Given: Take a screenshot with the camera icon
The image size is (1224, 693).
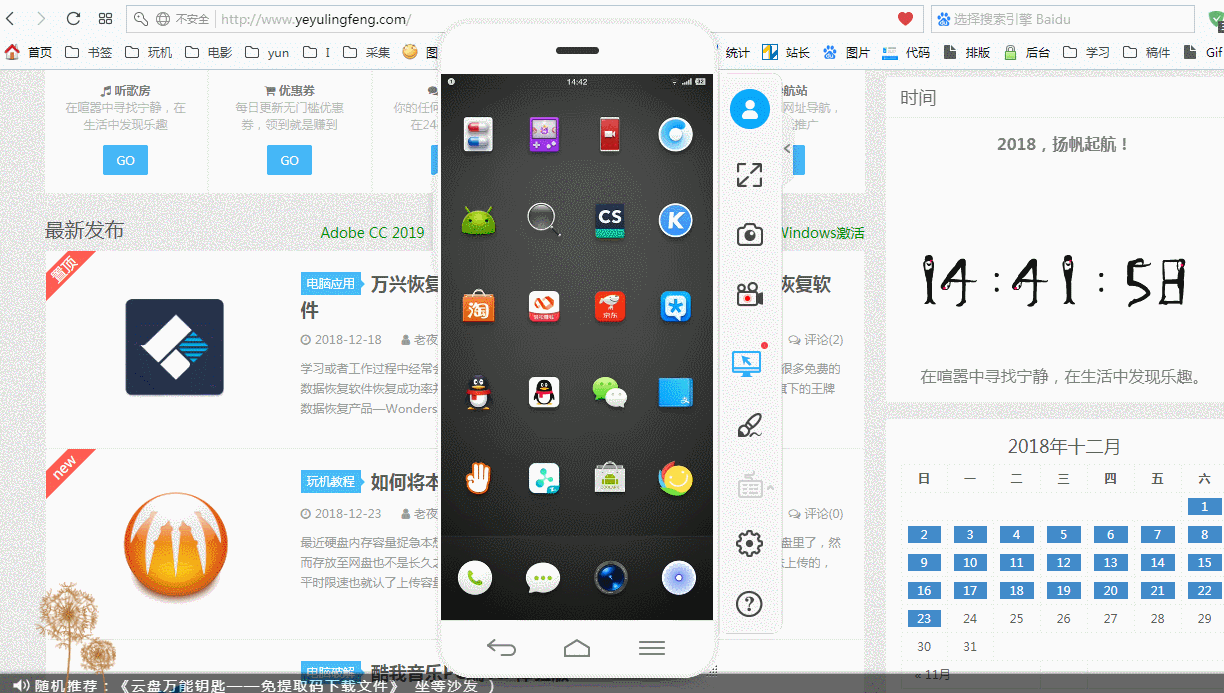Looking at the screenshot, I should (x=749, y=234).
